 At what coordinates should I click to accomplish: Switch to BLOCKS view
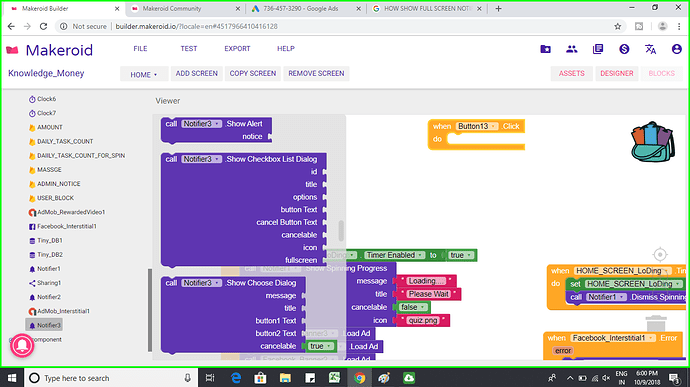(x=661, y=74)
